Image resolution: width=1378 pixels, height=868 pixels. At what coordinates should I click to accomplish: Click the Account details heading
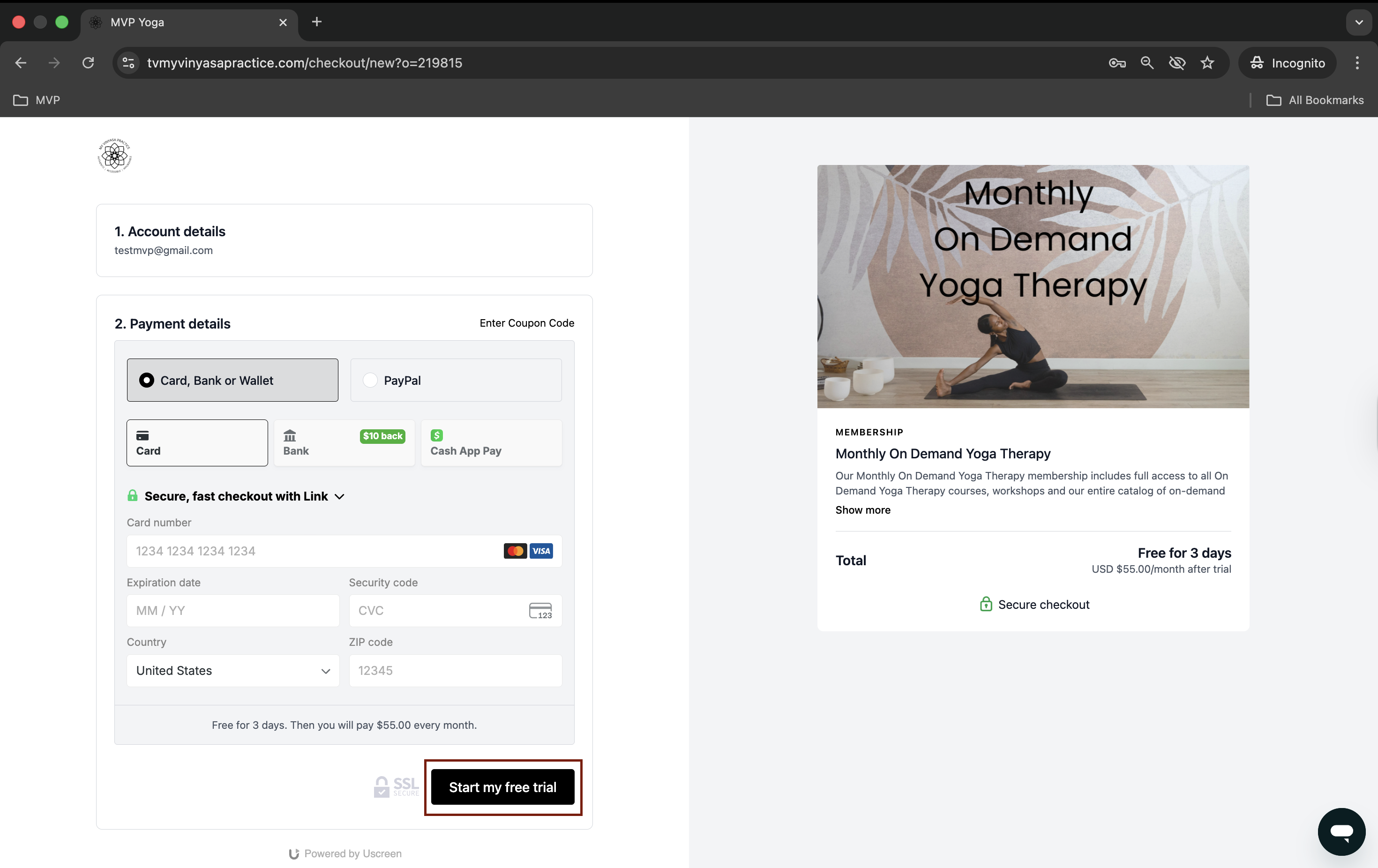170,231
